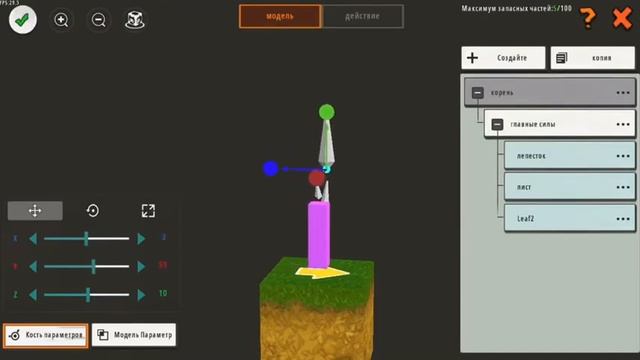
Task: Reset view with the cube icon
Action: (x=135, y=20)
